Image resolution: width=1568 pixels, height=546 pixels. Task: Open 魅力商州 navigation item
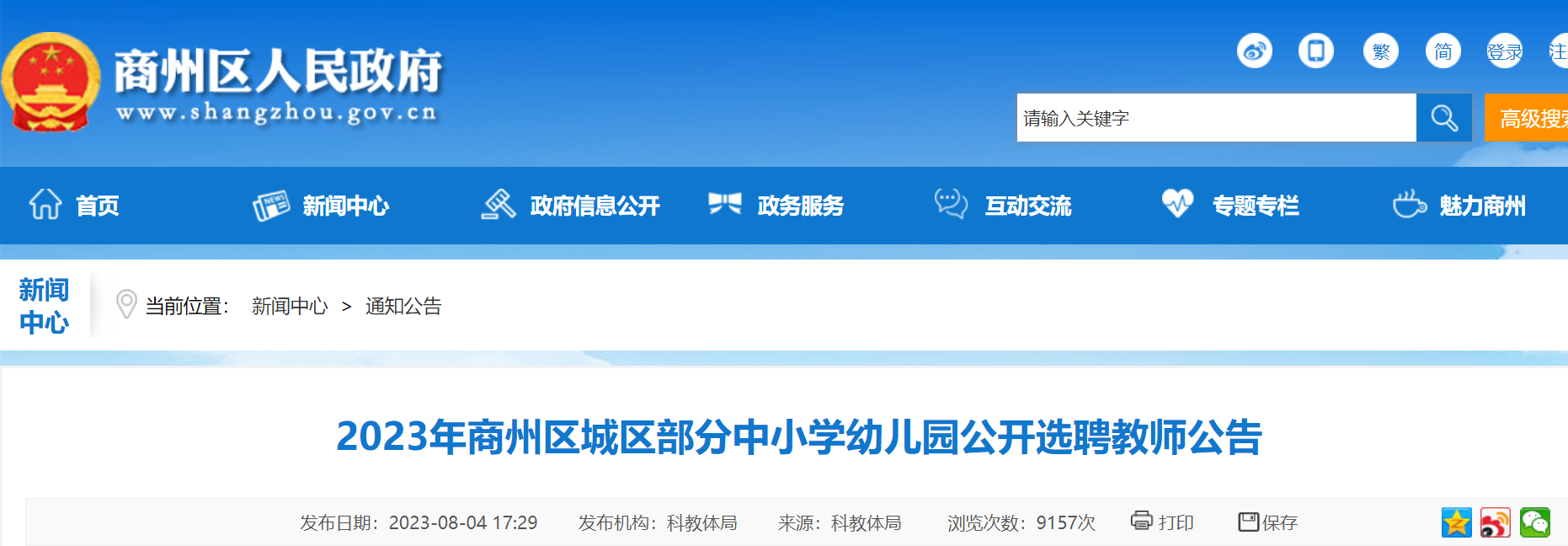click(1483, 206)
